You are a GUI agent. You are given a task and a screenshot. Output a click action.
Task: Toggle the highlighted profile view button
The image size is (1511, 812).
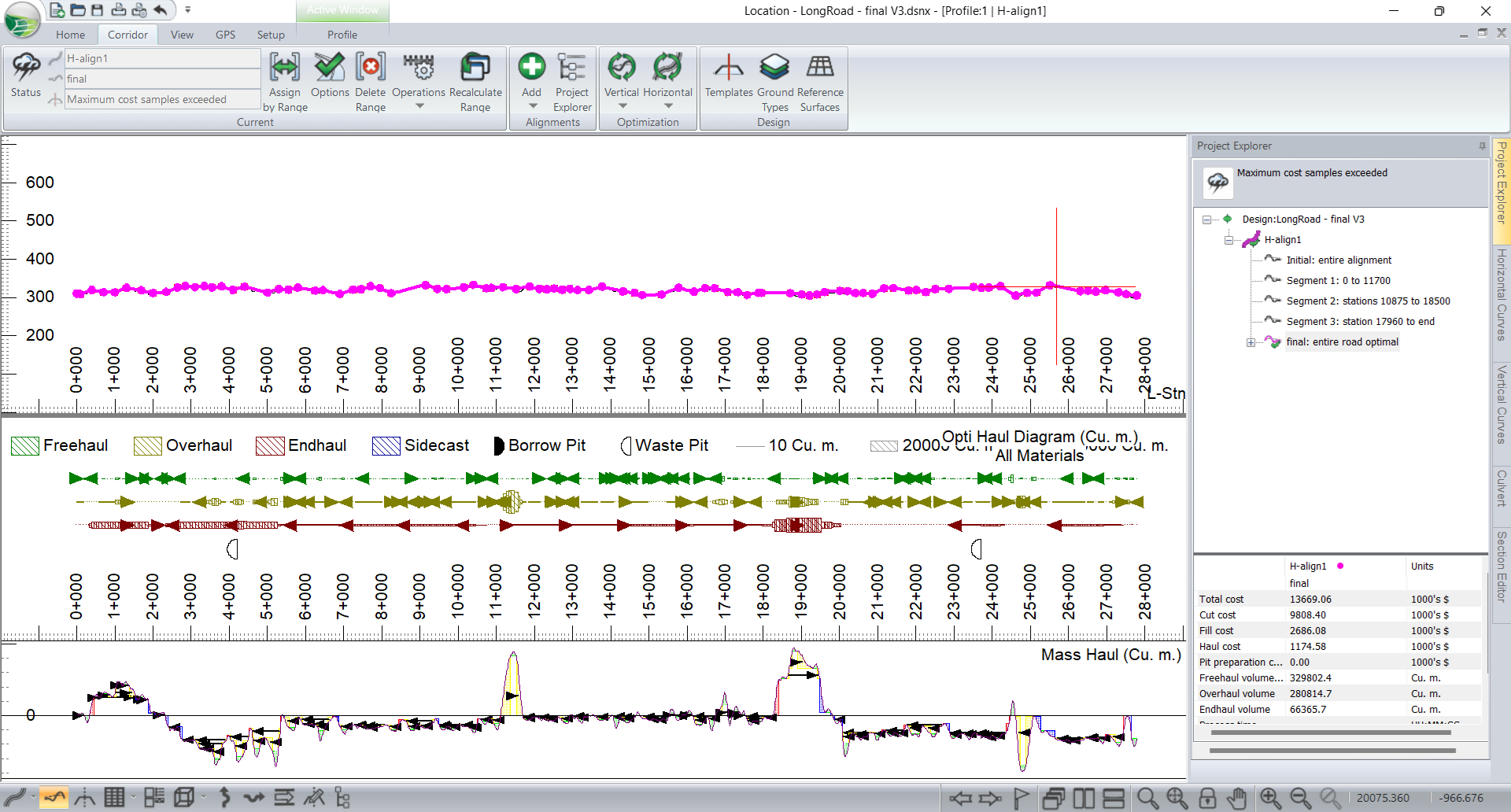(x=54, y=798)
